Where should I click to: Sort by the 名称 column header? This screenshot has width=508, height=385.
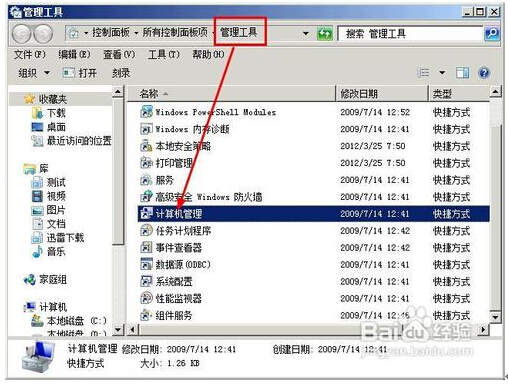[x=232, y=94]
